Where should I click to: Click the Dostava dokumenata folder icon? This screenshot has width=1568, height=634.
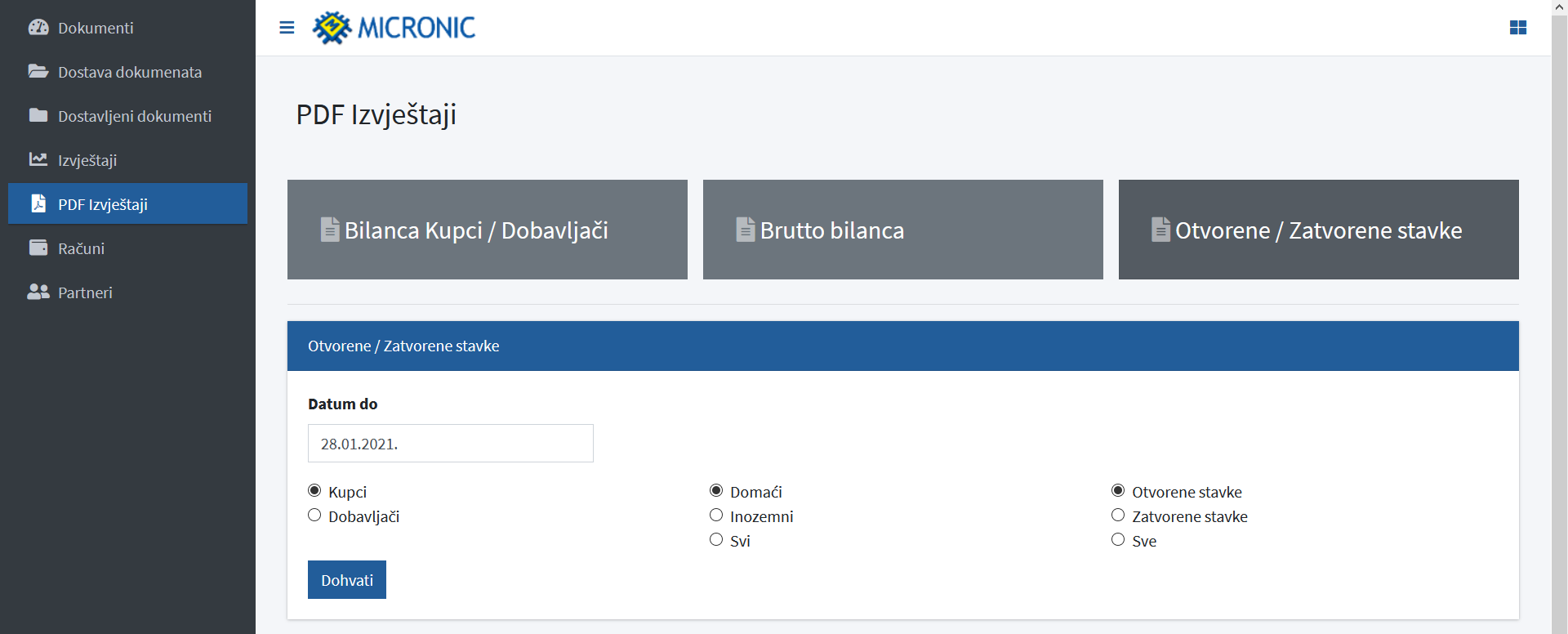pos(38,71)
